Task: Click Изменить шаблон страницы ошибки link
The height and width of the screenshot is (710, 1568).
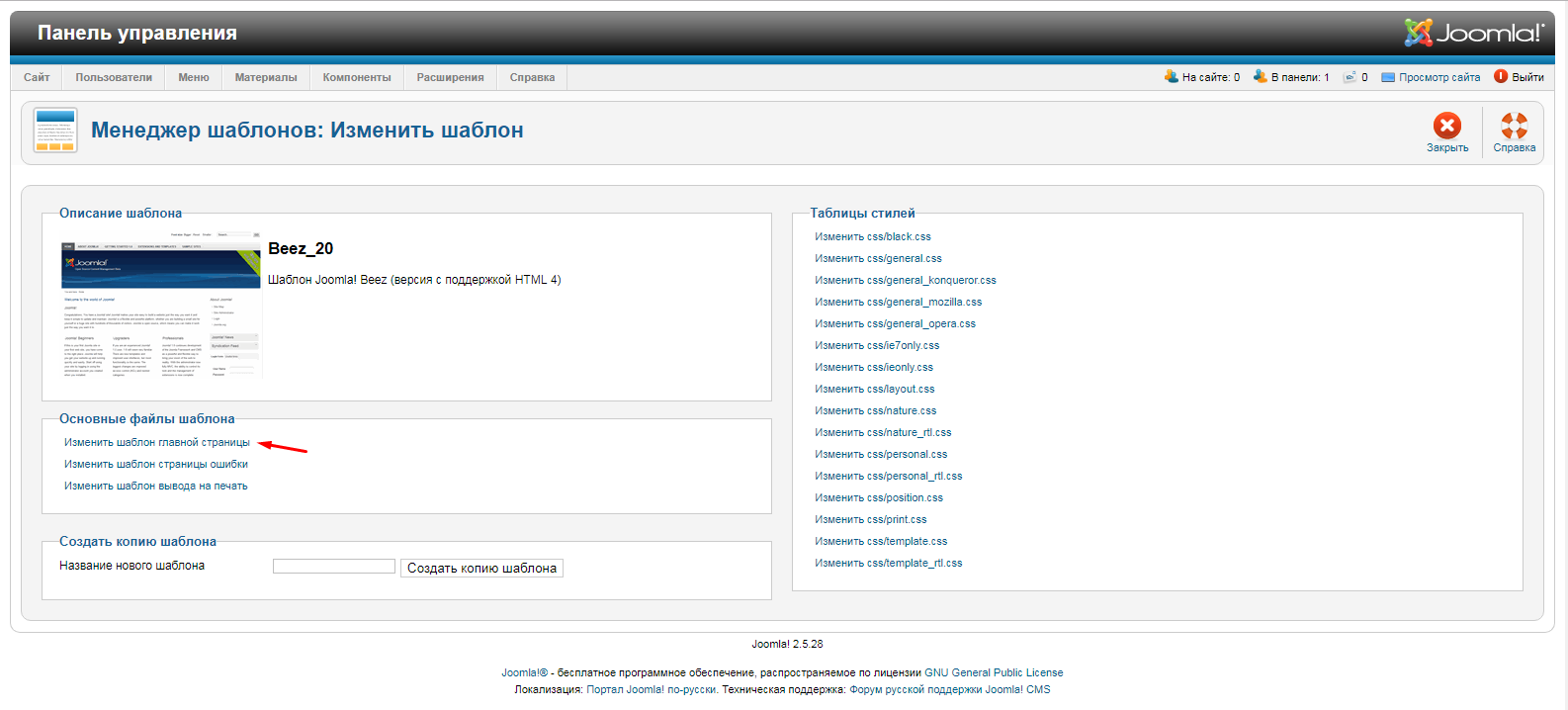Action: (x=156, y=465)
